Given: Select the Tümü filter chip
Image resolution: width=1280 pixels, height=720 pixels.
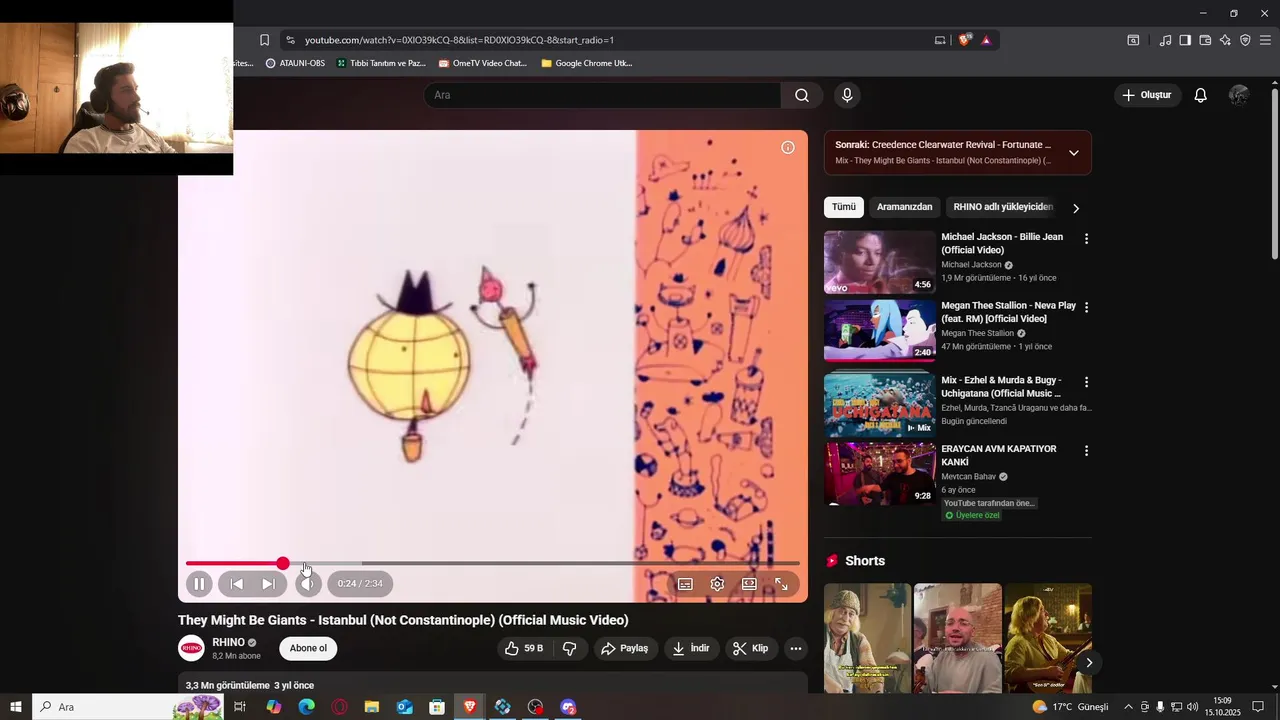Looking at the screenshot, I should tap(844, 207).
